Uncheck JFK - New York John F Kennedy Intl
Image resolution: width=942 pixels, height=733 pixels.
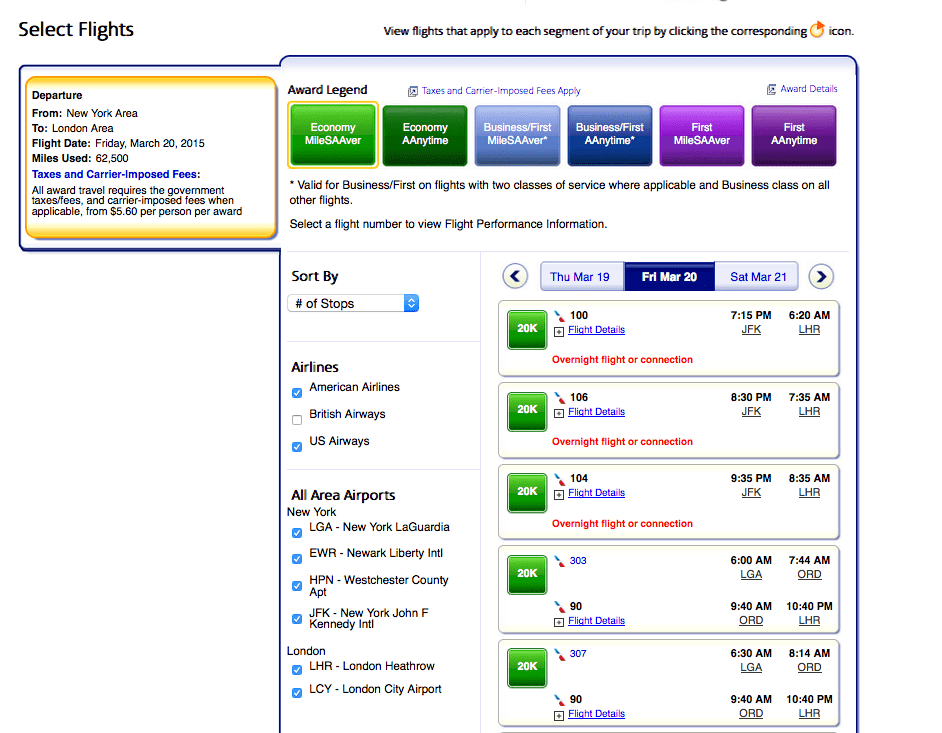(x=297, y=619)
